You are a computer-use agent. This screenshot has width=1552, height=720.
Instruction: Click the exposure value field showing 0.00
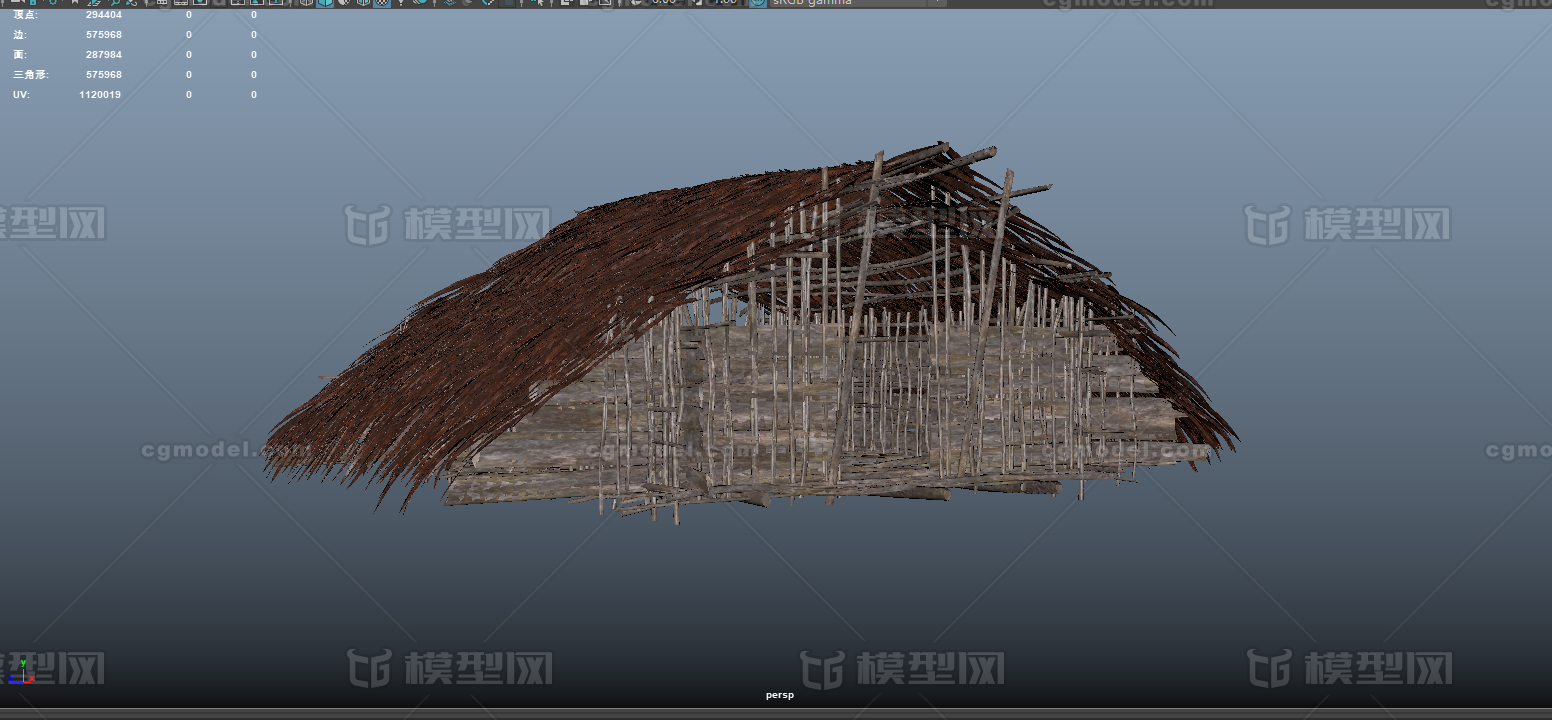click(663, 3)
